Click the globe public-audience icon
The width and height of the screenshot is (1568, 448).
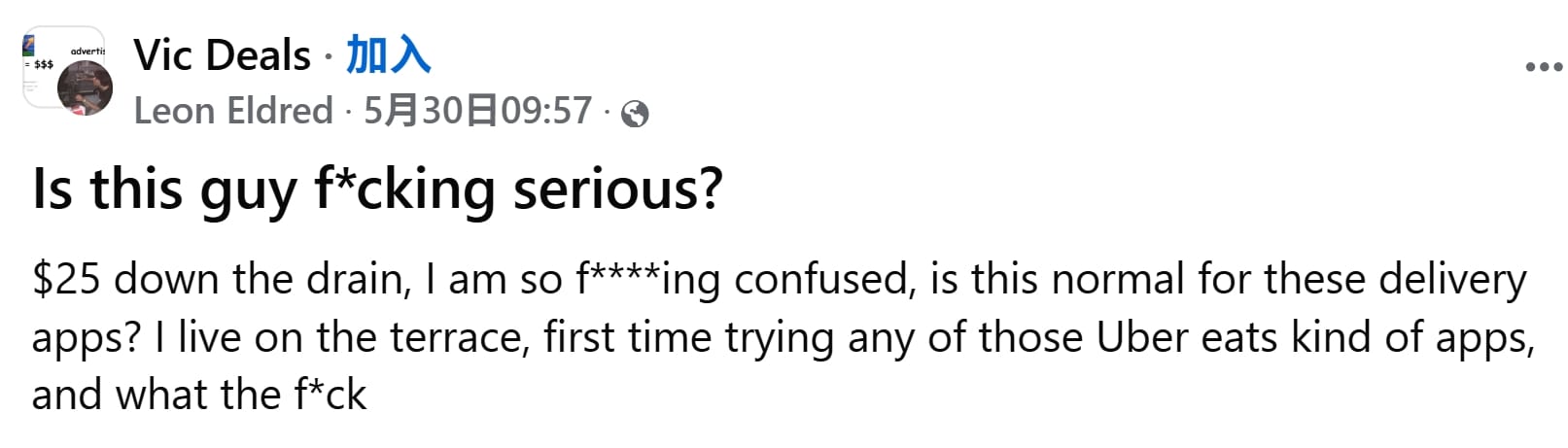[635, 115]
